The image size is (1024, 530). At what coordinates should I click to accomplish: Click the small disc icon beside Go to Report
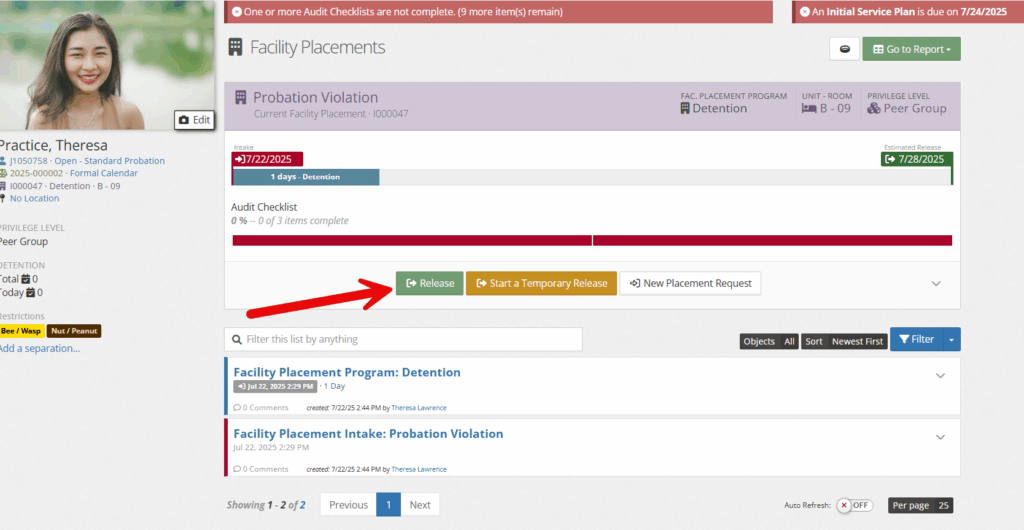click(844, 49)
